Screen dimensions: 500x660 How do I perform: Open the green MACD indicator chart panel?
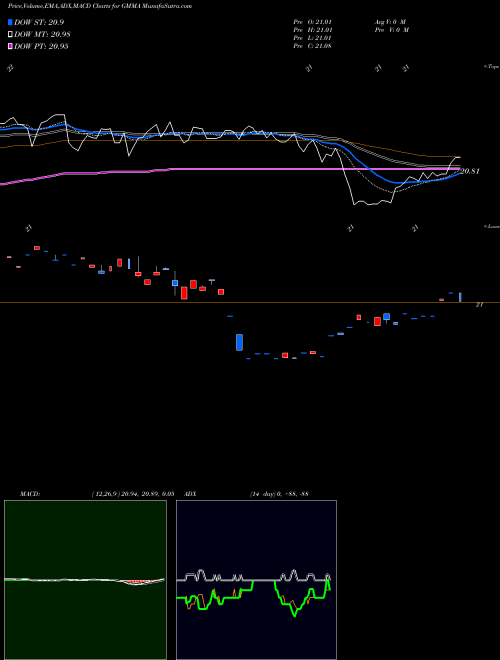pyautogui.click(x=85, y=580)
